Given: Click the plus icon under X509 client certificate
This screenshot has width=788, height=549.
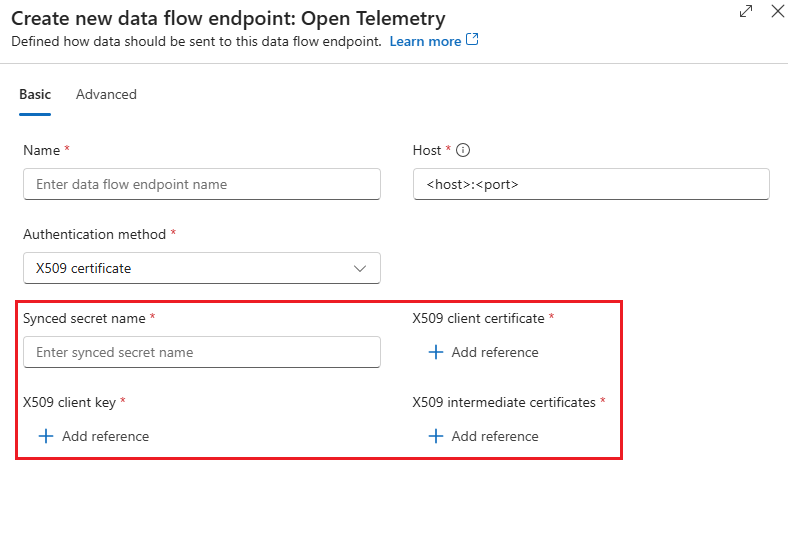Looking at the screenshot, I should tap(435, 352).
